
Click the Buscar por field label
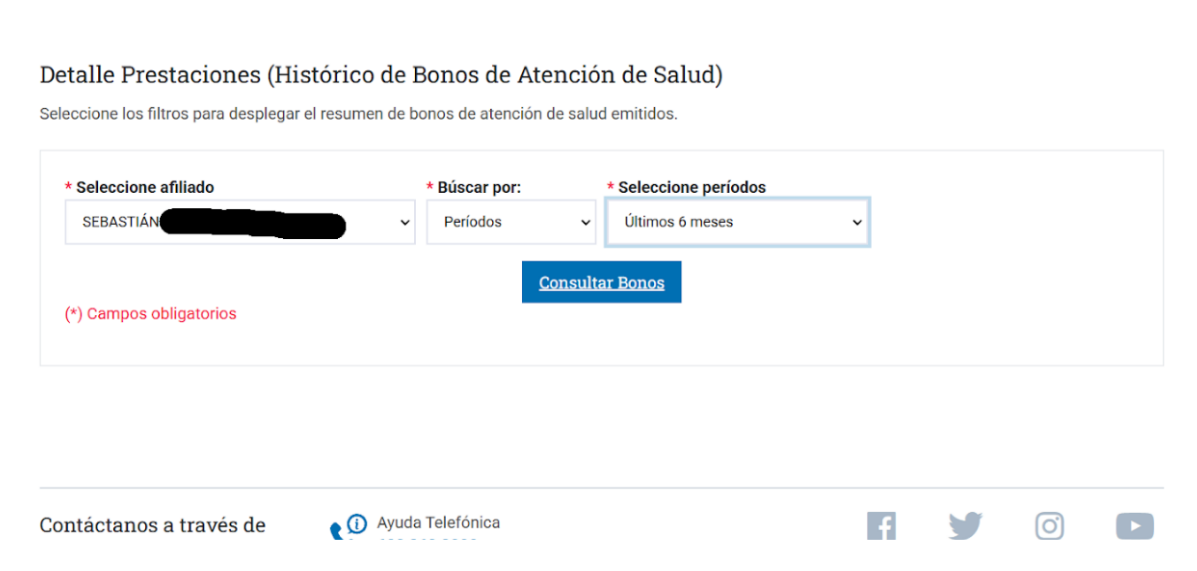(479, 187)
